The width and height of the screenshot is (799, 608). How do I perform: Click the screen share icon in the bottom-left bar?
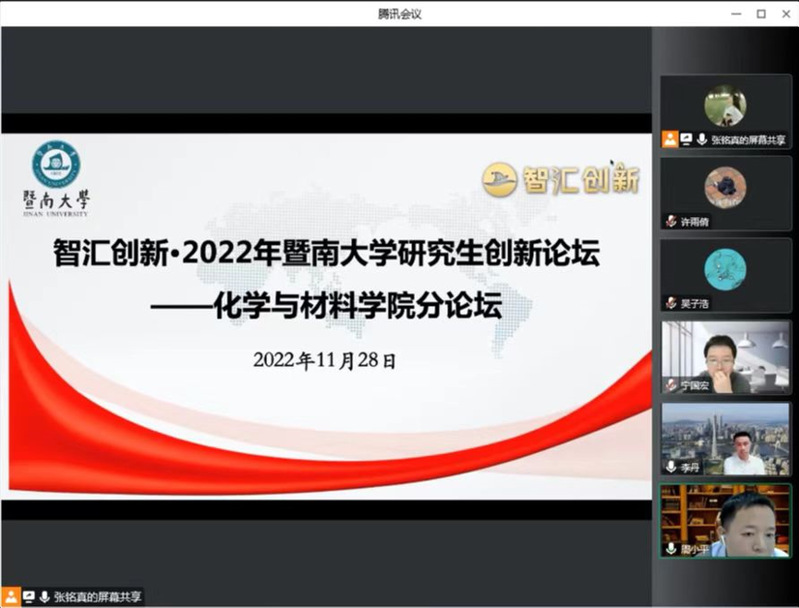[28, 596]
